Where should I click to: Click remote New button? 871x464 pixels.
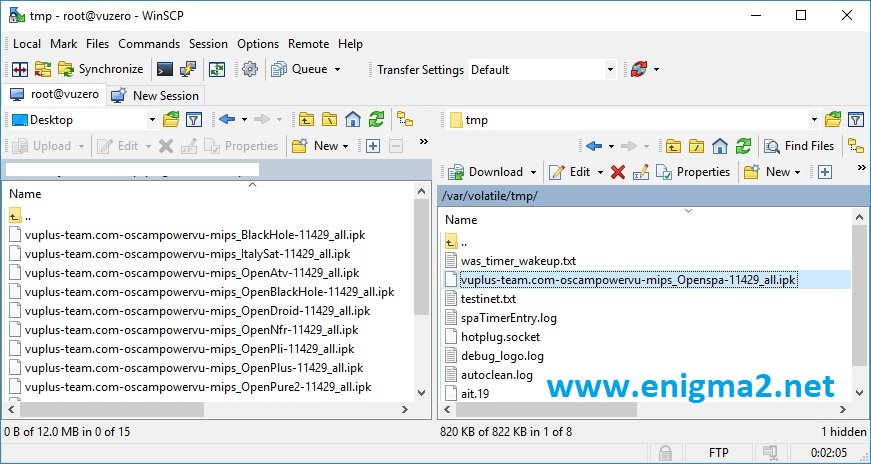767,172
